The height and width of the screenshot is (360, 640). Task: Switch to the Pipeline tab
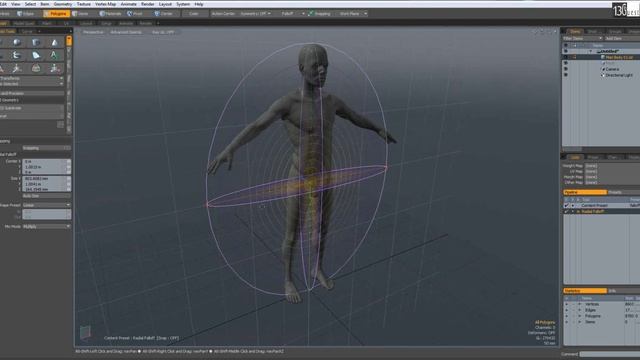coord(585,192)
